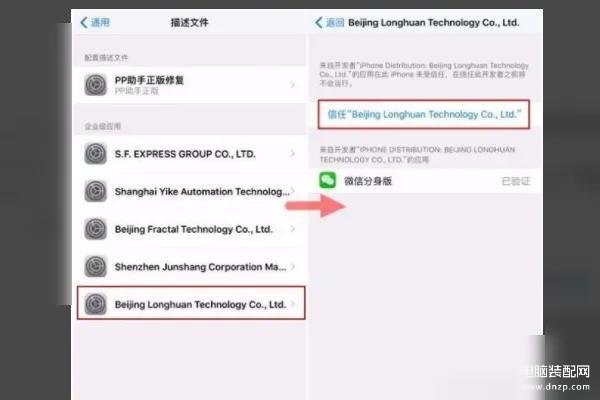
Task: Tap the Beijing Fractal Technology gear icon
Action: pos(96,229)
